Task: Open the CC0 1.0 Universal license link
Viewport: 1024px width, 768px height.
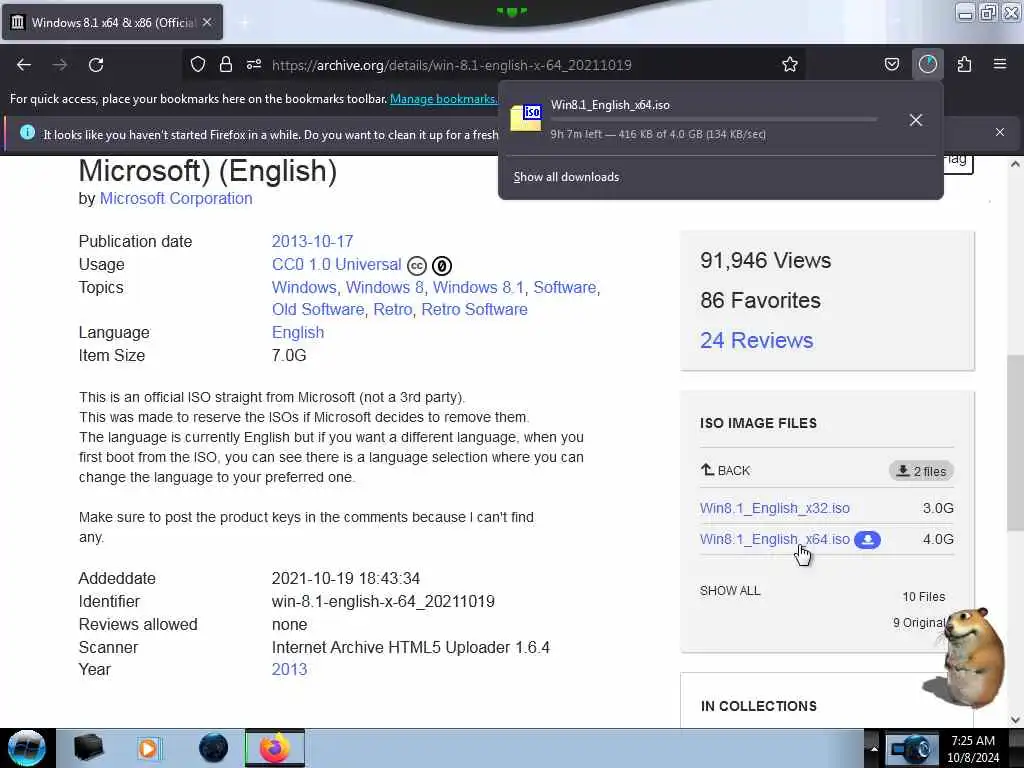Action: (x=336, y=264)
